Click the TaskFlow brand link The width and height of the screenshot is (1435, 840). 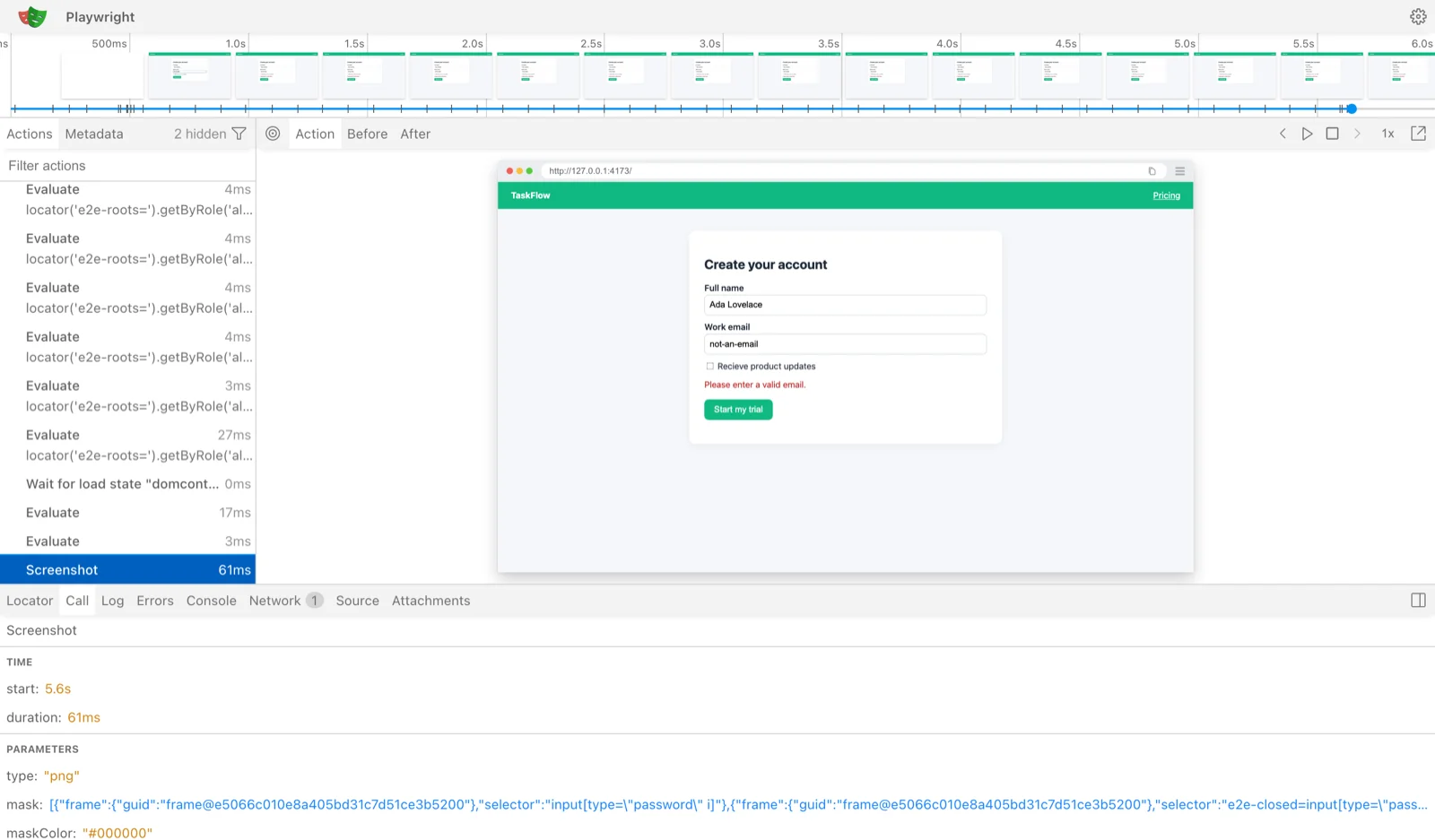click(x=530, y=195)
